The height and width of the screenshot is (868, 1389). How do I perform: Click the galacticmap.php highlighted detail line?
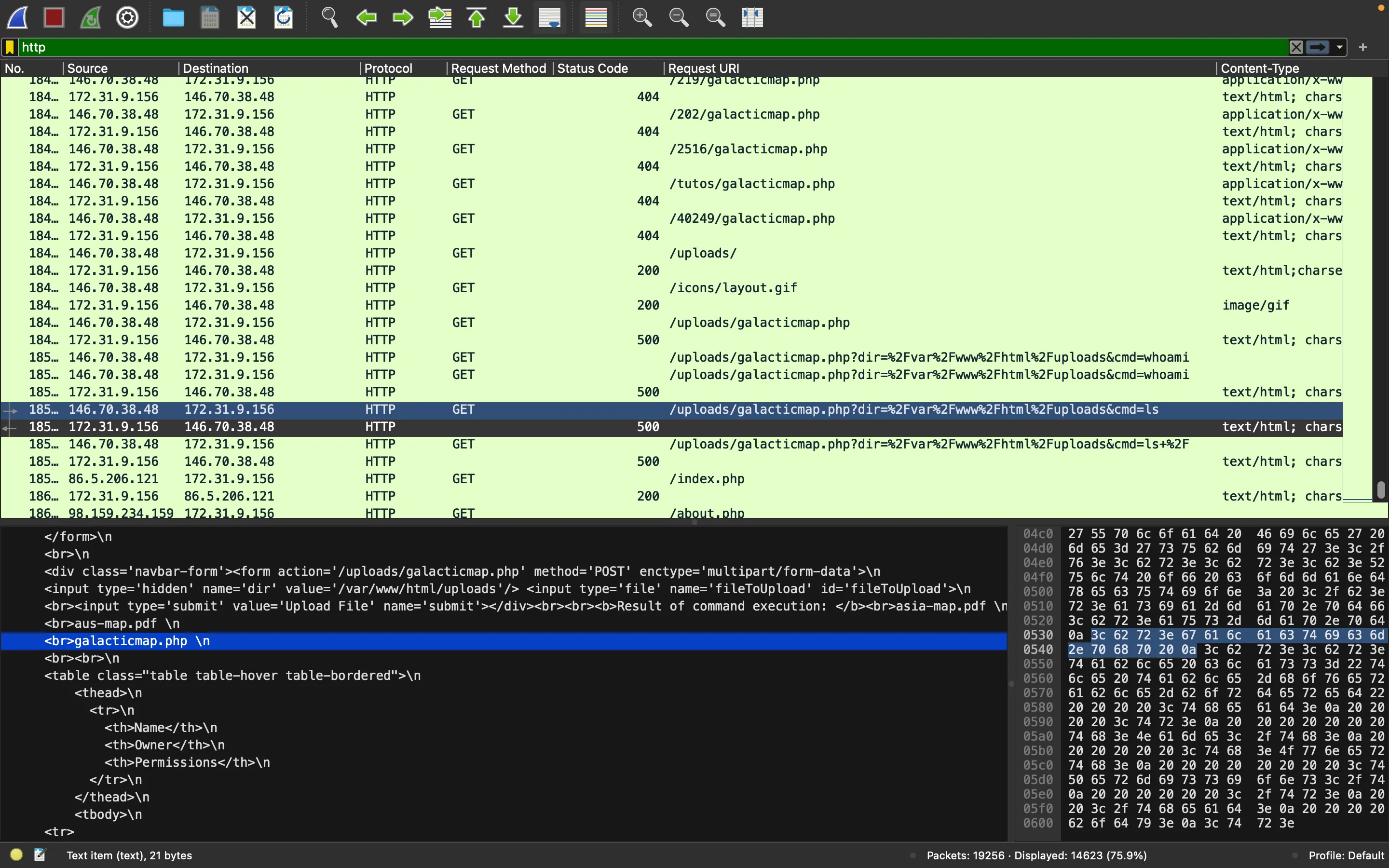(x=504, y=641)
